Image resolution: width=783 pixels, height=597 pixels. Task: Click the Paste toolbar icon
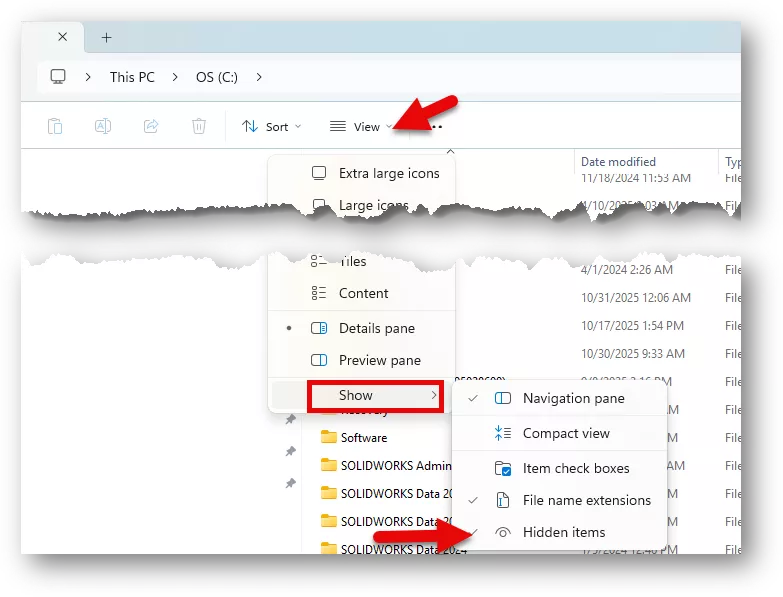pos(55,126)
